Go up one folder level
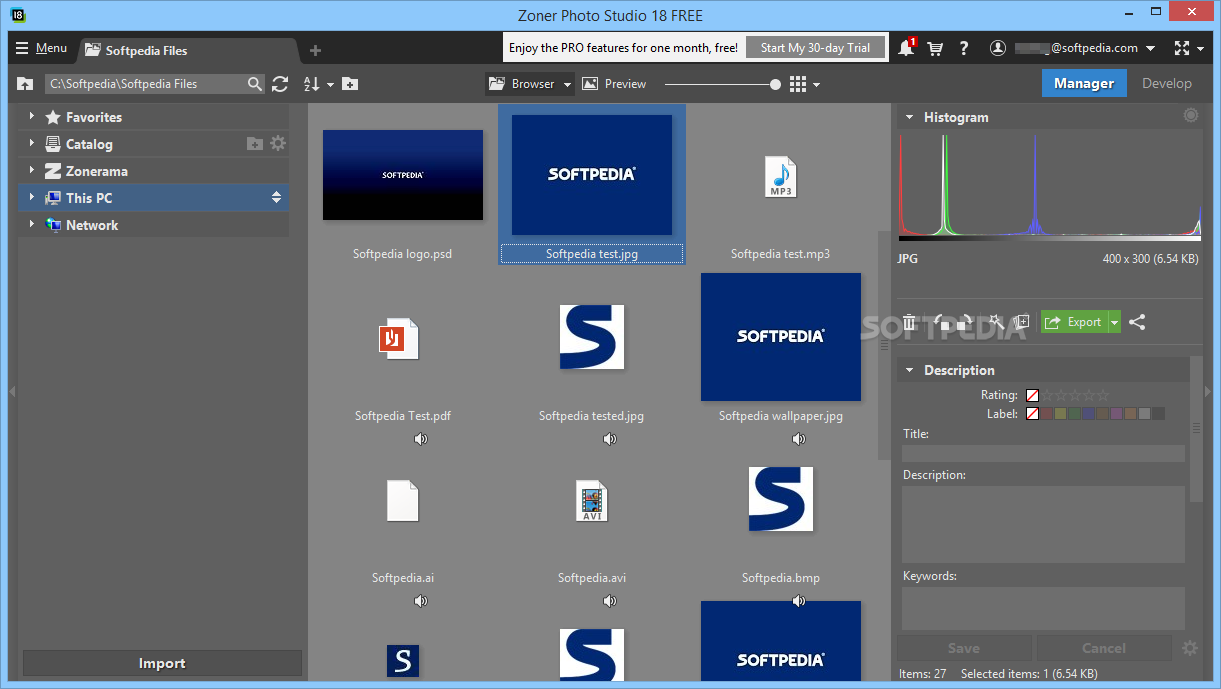 [26, 84]
